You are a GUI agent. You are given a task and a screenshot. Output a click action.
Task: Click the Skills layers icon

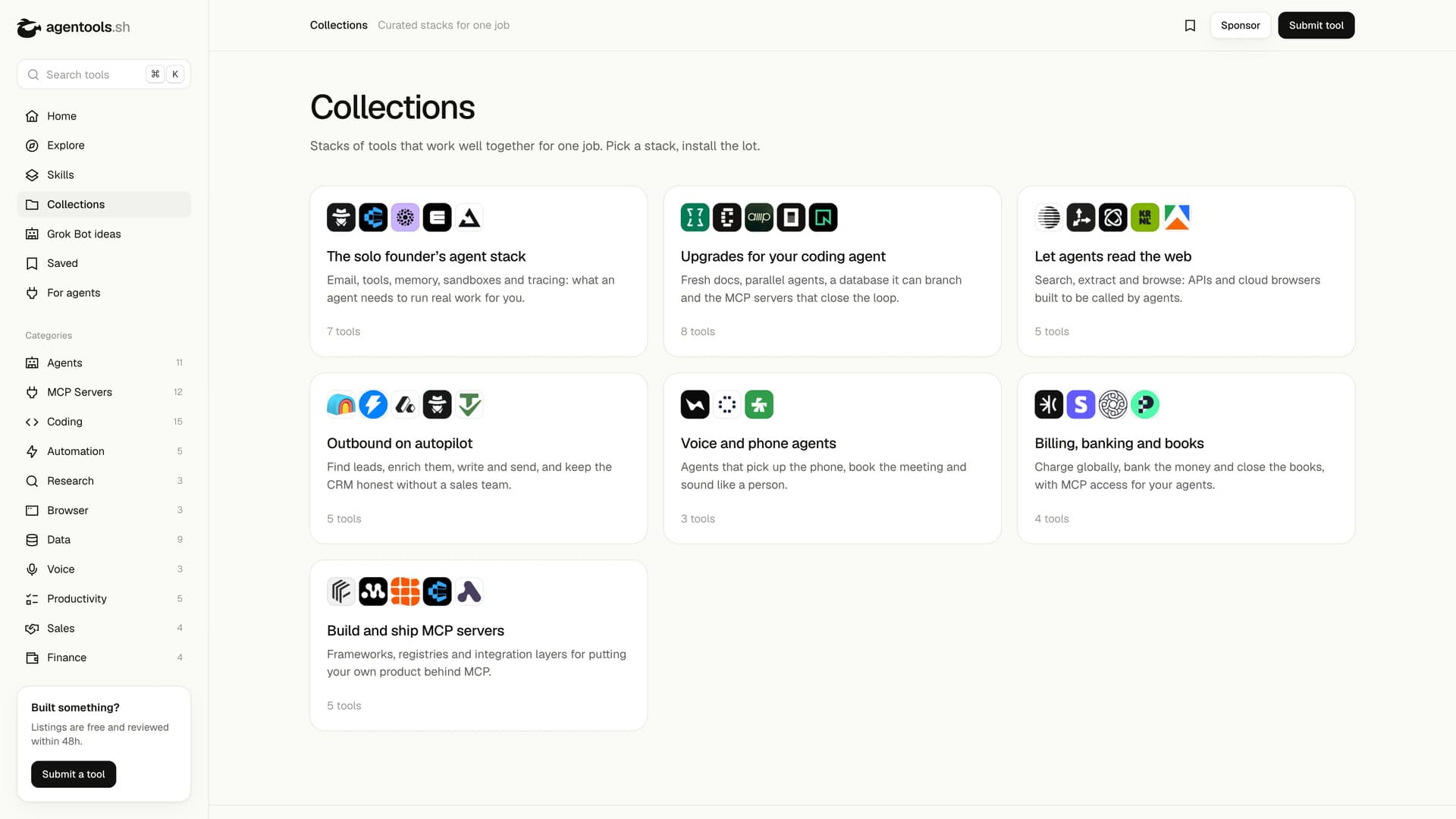pyautogui.click(x=32, y=175)
